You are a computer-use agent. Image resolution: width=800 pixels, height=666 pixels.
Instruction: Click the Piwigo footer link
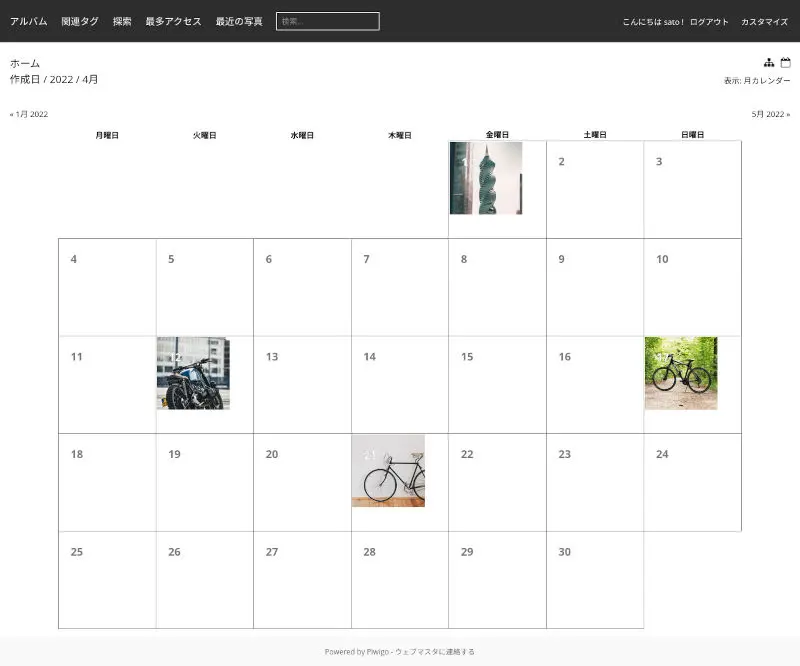coord(378,652)
